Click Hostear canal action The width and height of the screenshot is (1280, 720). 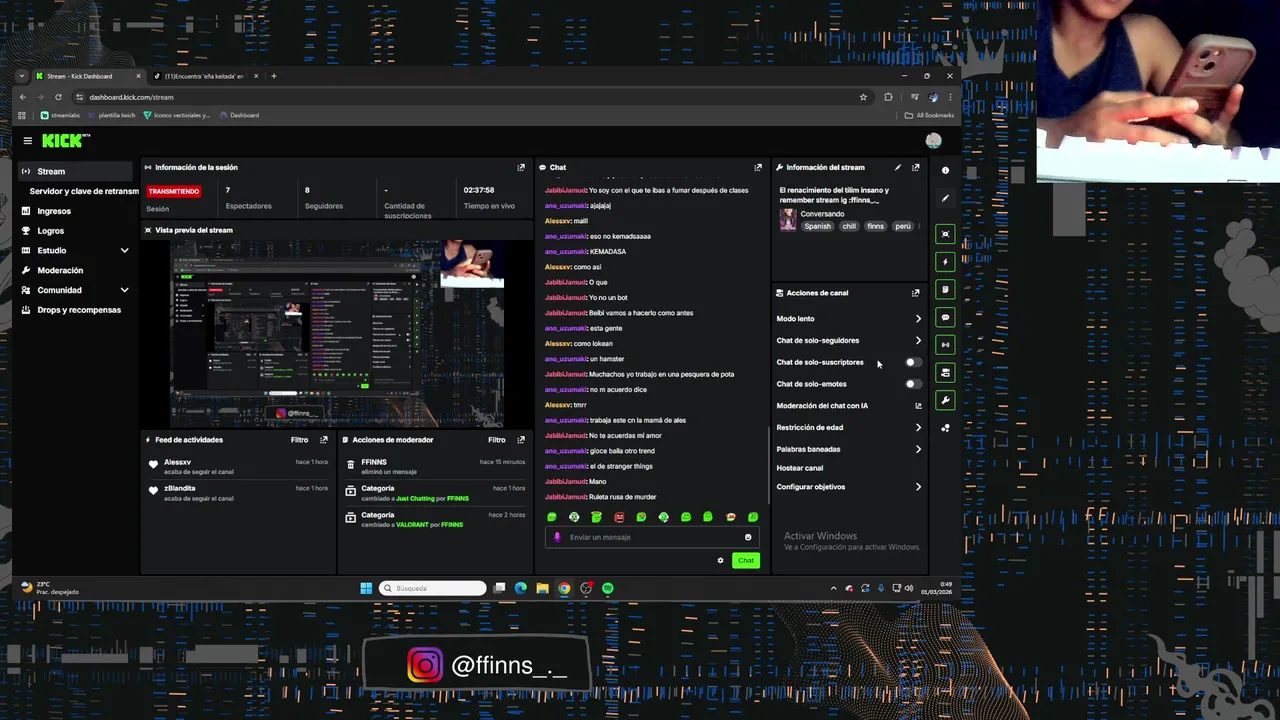tap(800, 468)
